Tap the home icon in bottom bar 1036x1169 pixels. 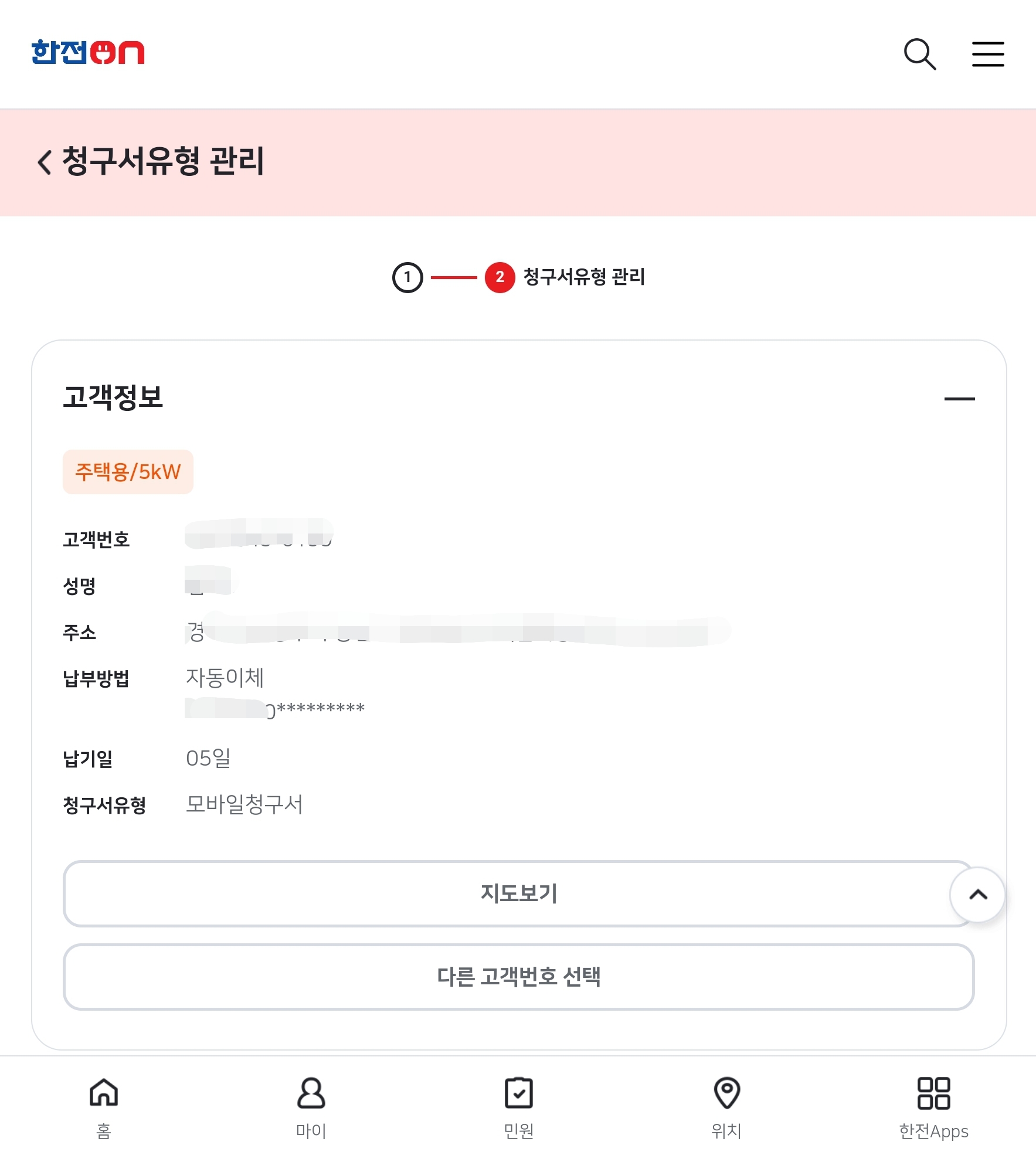[x=104, y=1093]
